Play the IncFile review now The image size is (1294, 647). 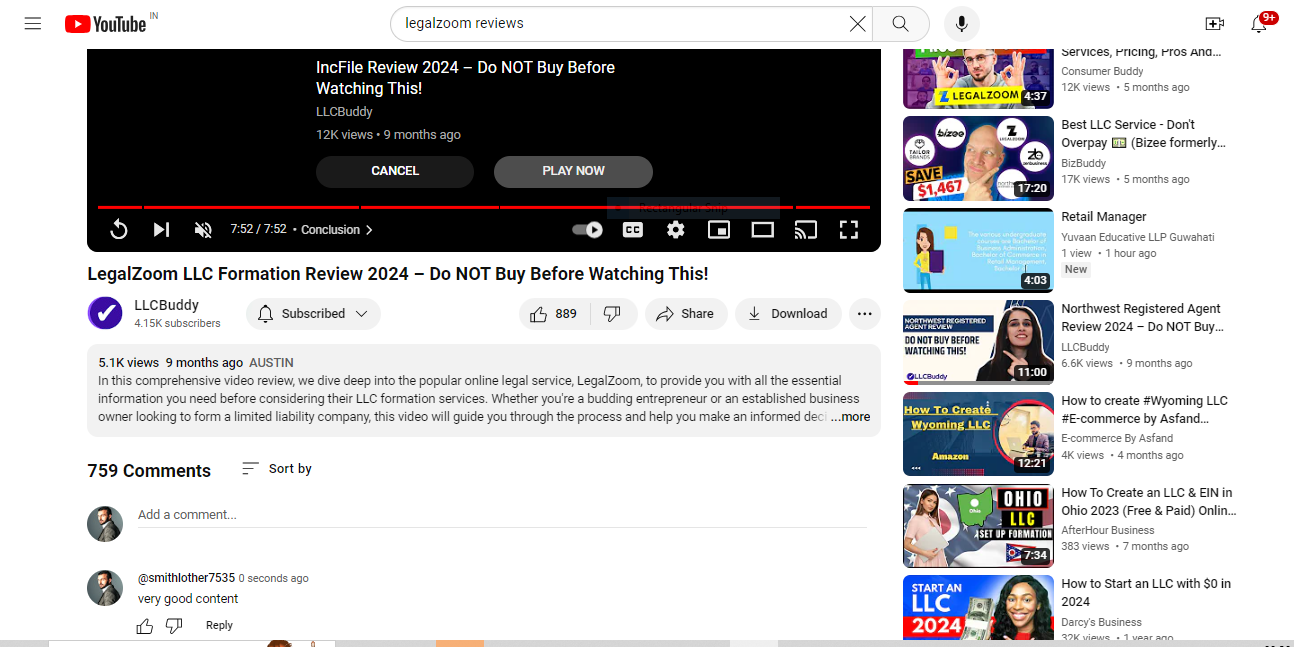(x=573, y=171)
